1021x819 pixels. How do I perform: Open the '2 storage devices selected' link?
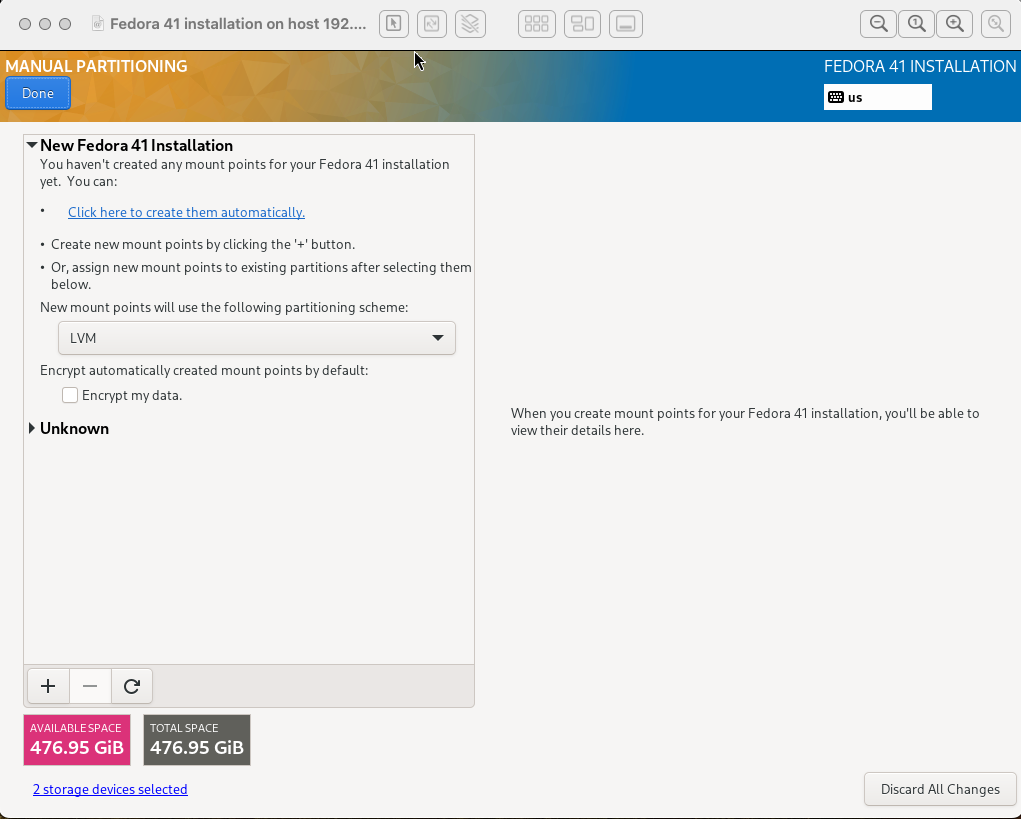click(x=110, y=789)
